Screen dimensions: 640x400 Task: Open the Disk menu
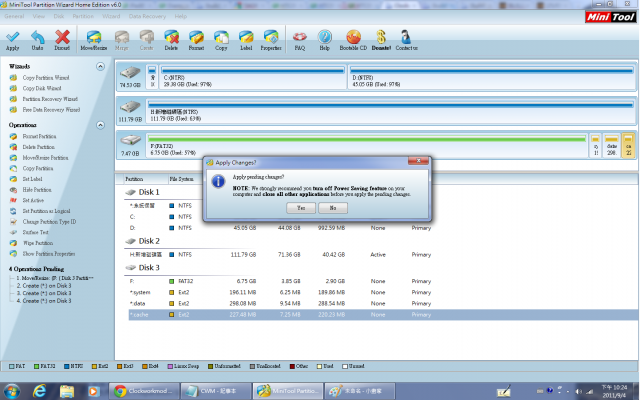click(x=59, y=16)
